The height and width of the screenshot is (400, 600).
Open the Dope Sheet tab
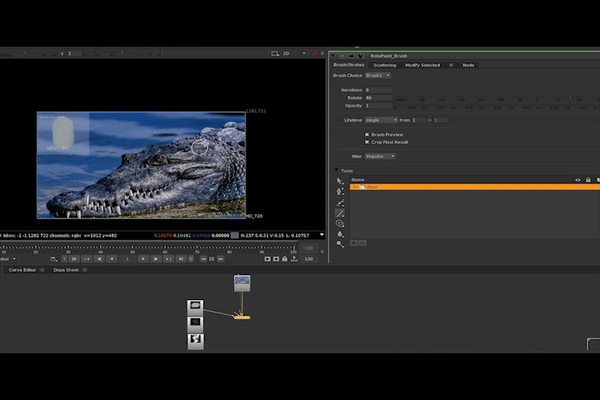tap(66, 270)
